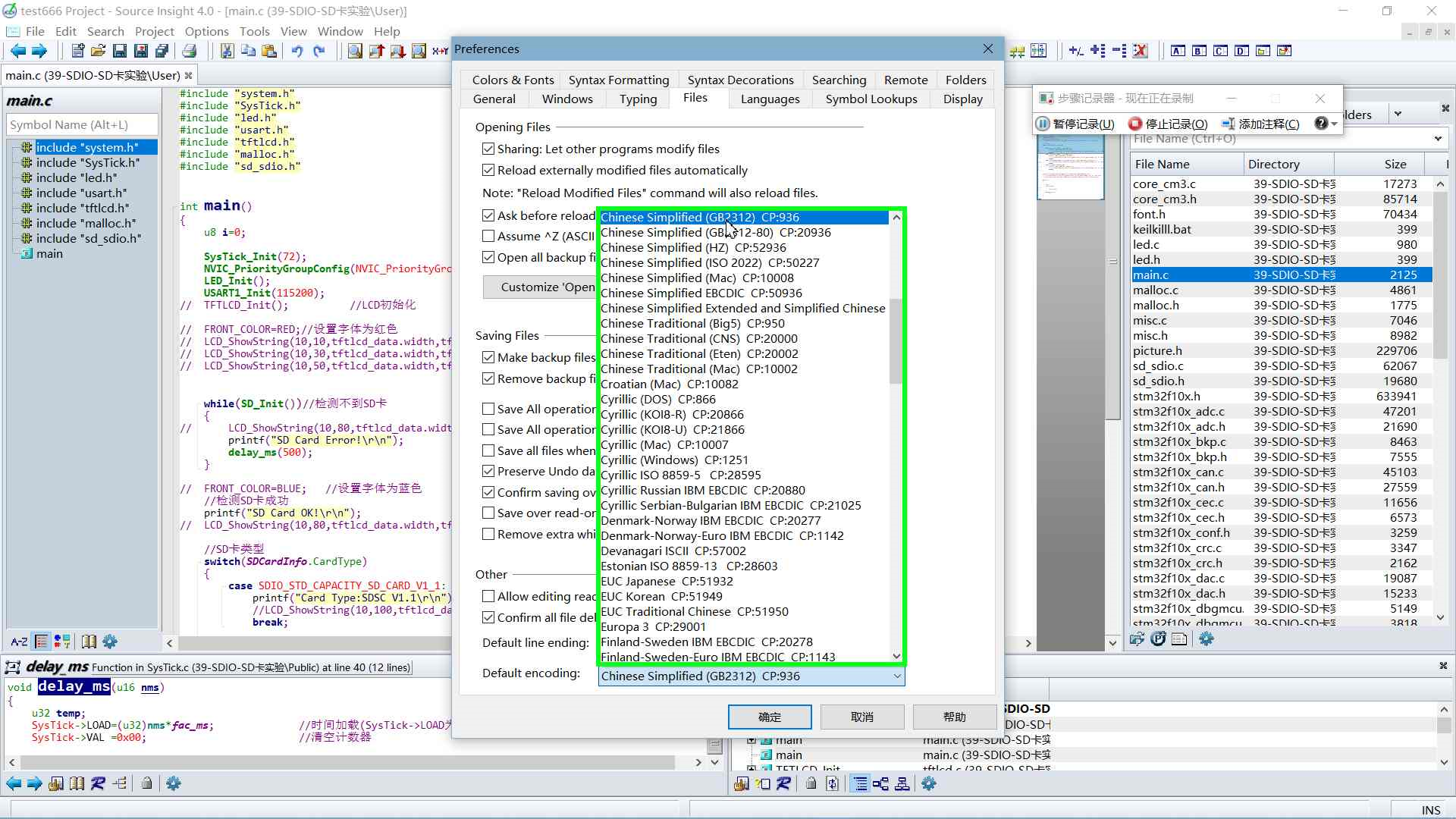
Task: Open the Default encoding combo box
Action: [x=752, y=676]
